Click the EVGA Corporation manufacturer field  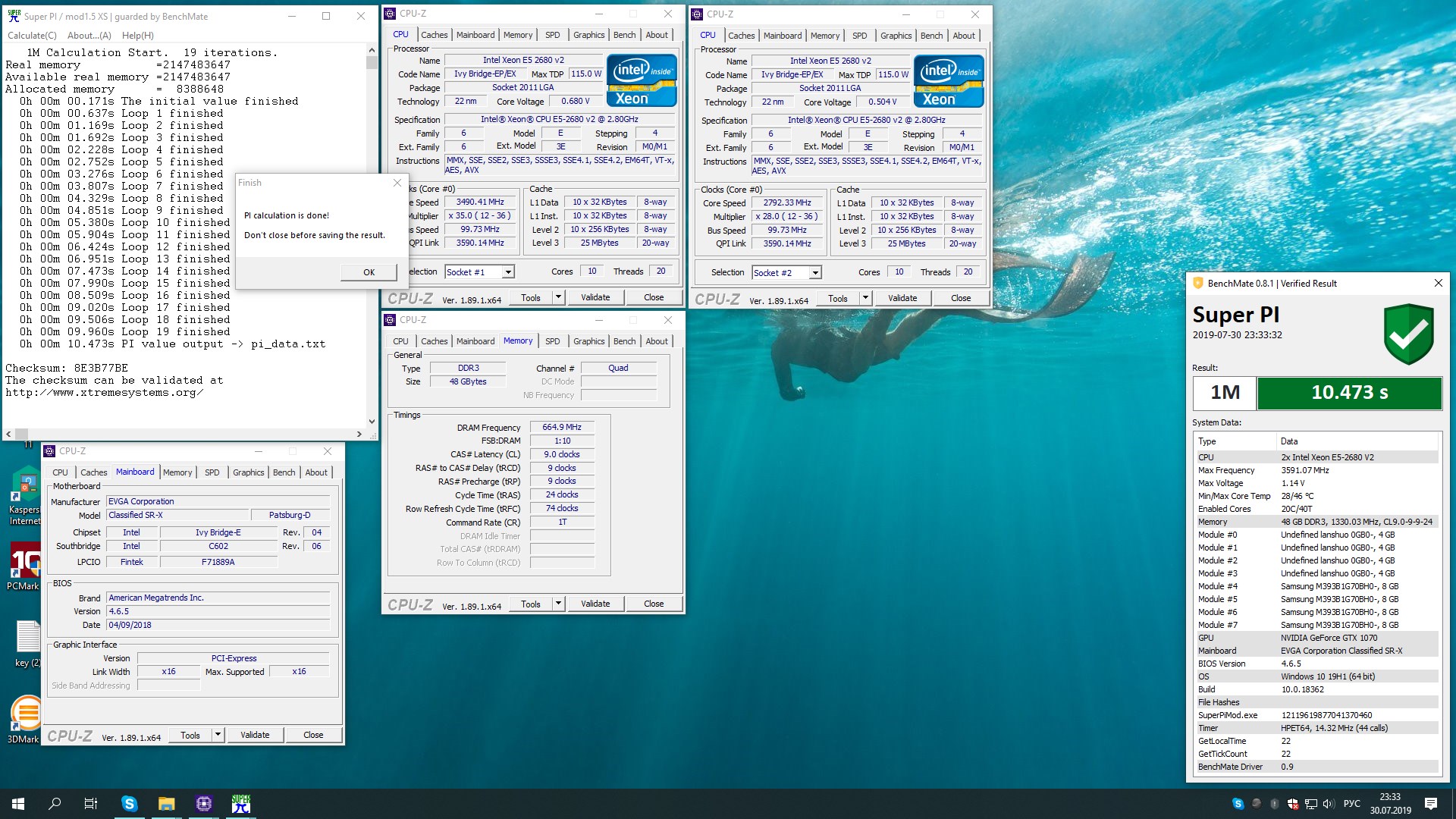pyautogui.click(x=218, y=501)
